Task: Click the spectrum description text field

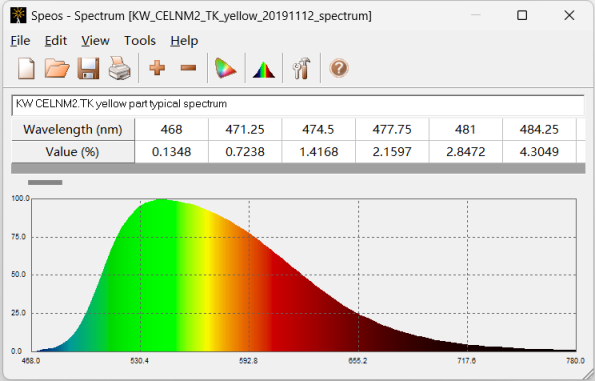Action: pos(298,105)
